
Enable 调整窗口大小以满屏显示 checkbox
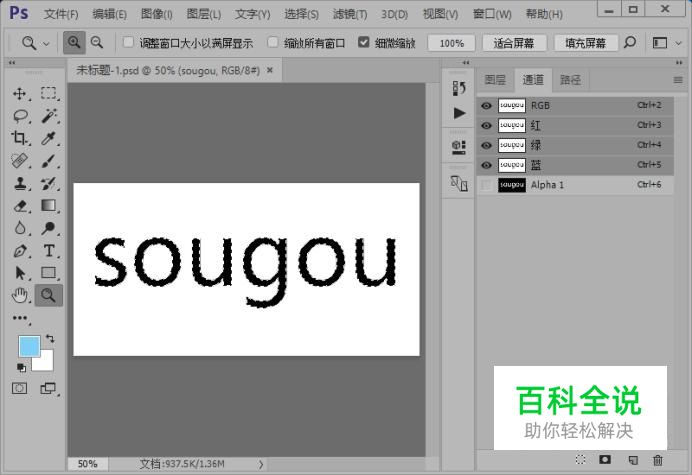click(128, 42)
